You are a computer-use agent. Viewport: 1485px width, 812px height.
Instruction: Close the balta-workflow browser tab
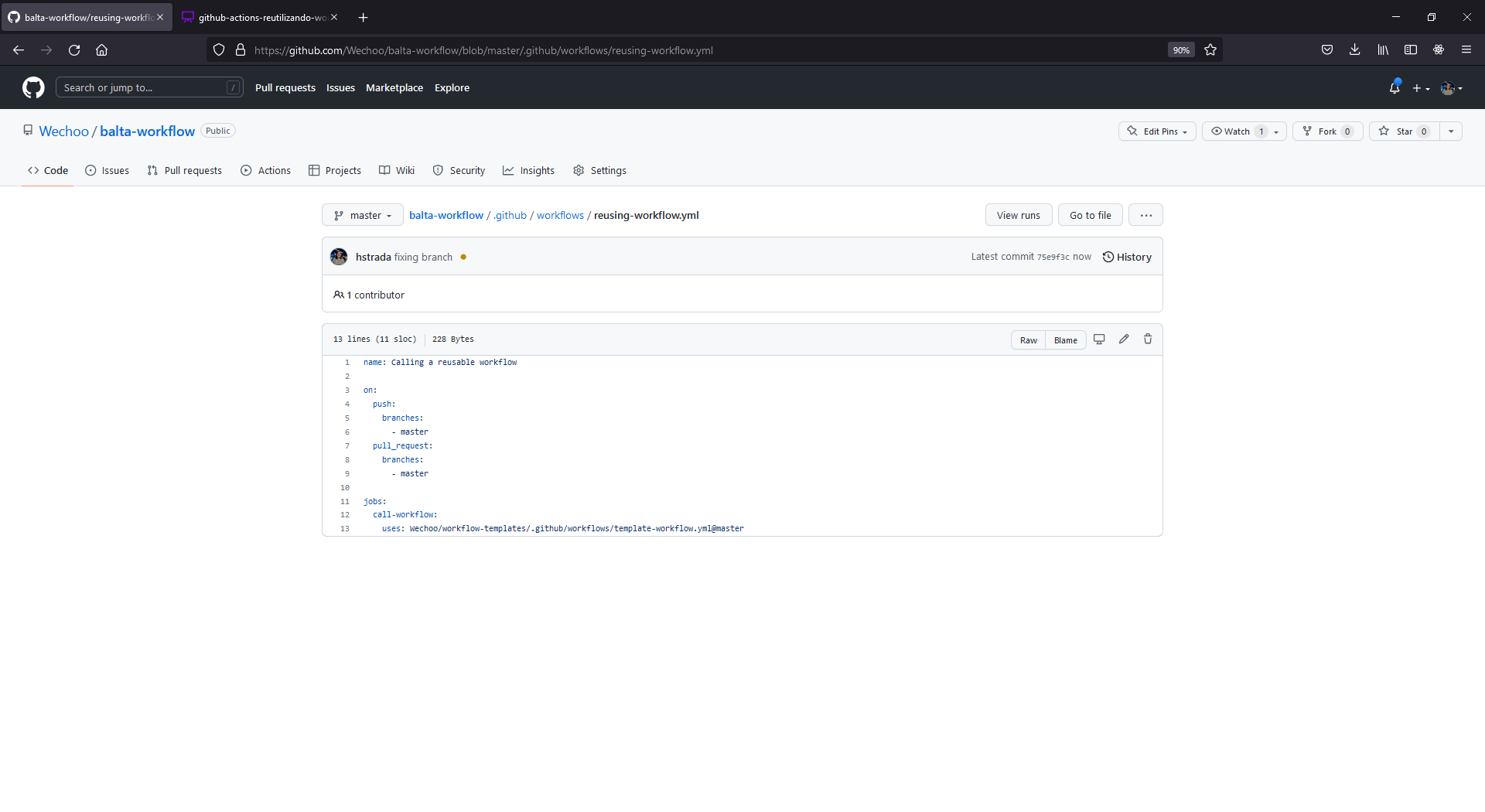(x=160, y=17)
